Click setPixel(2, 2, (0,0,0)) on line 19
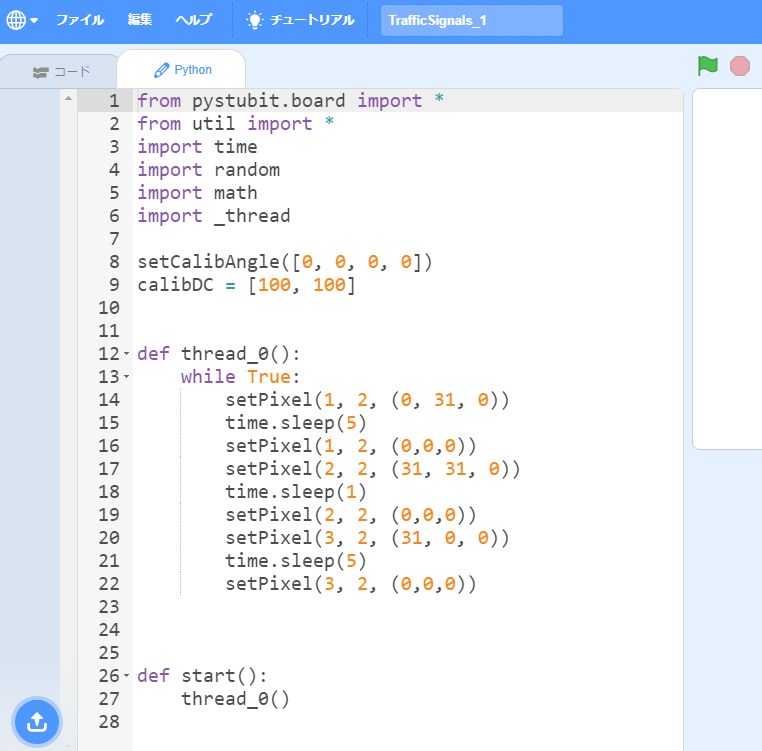Screen dimensions: 762x751 [x=351, y=514]
